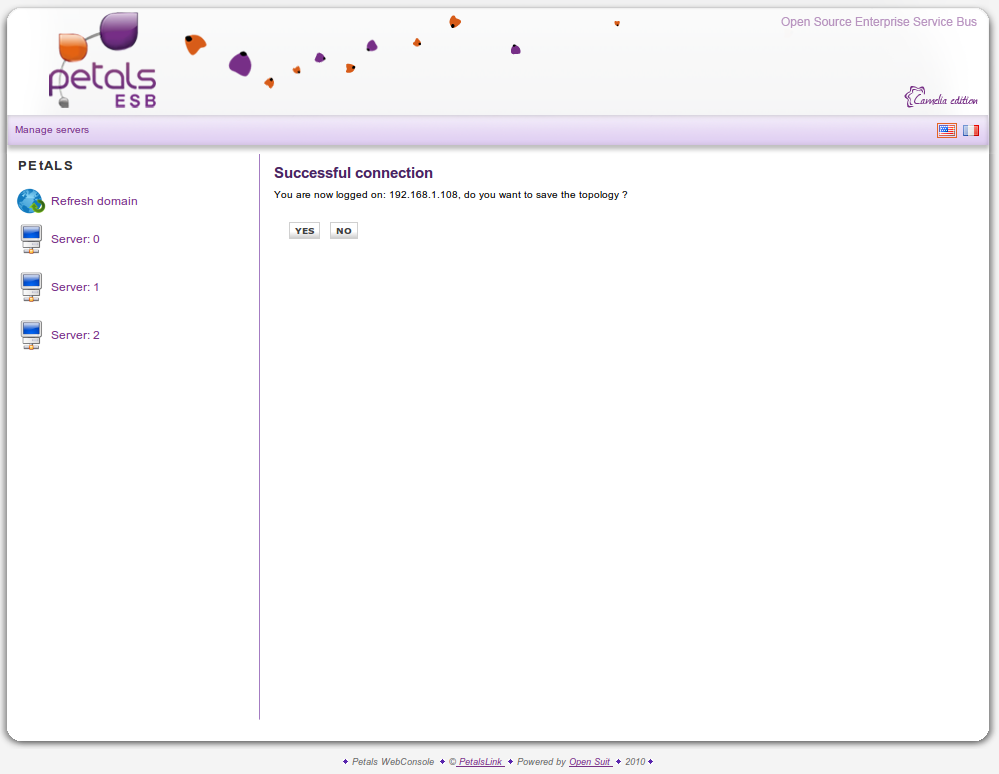Follow the Open Suit footer link
The height and width of the screenshot is (774, 999).
point(590,762)
